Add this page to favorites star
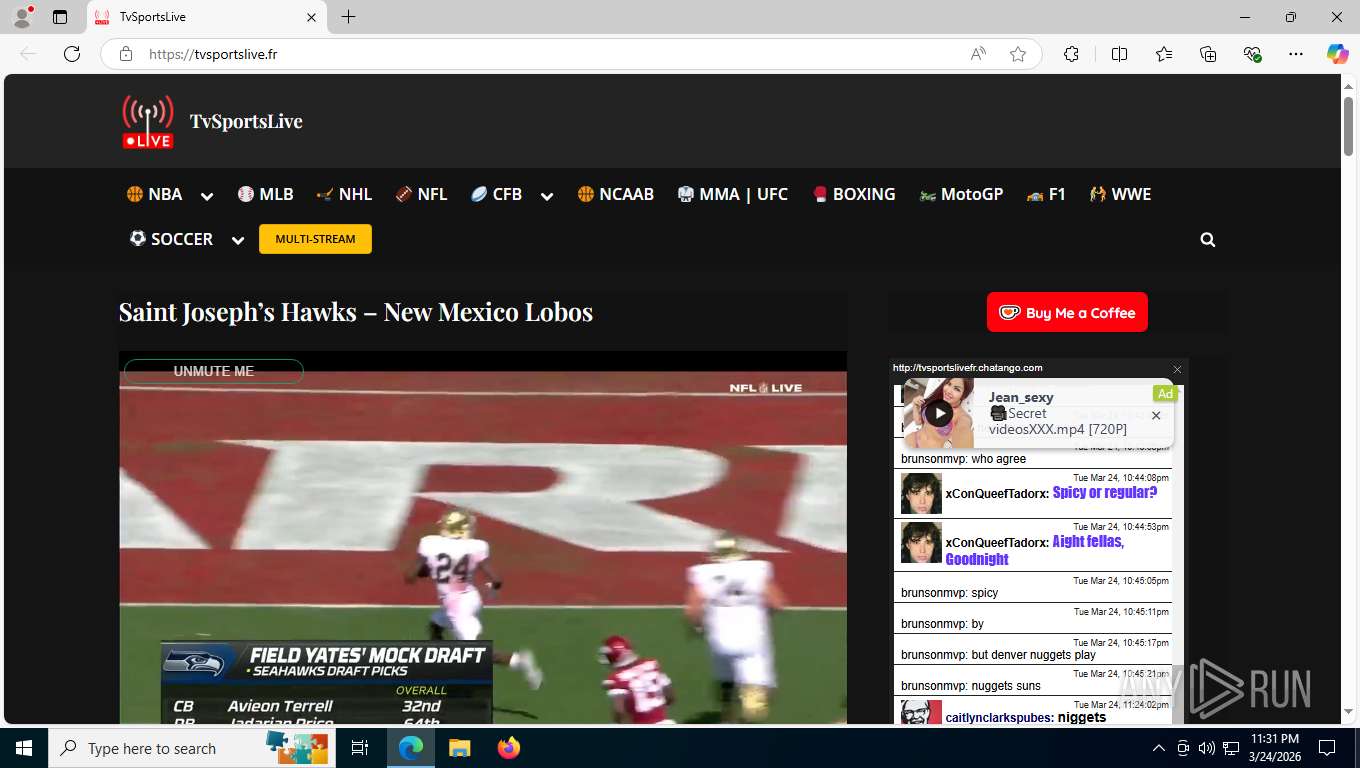This screenshot has width=1360, height=768. click(1018, 54)
